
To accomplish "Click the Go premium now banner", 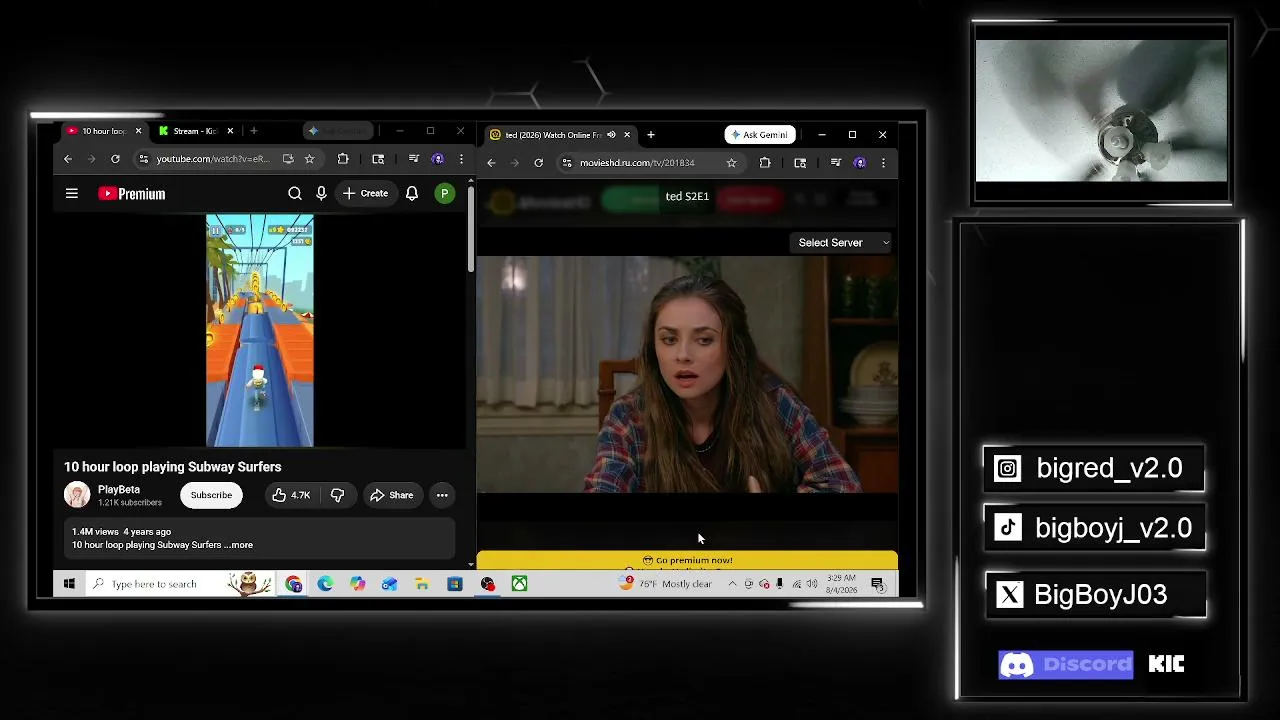I will click(687, 561).
